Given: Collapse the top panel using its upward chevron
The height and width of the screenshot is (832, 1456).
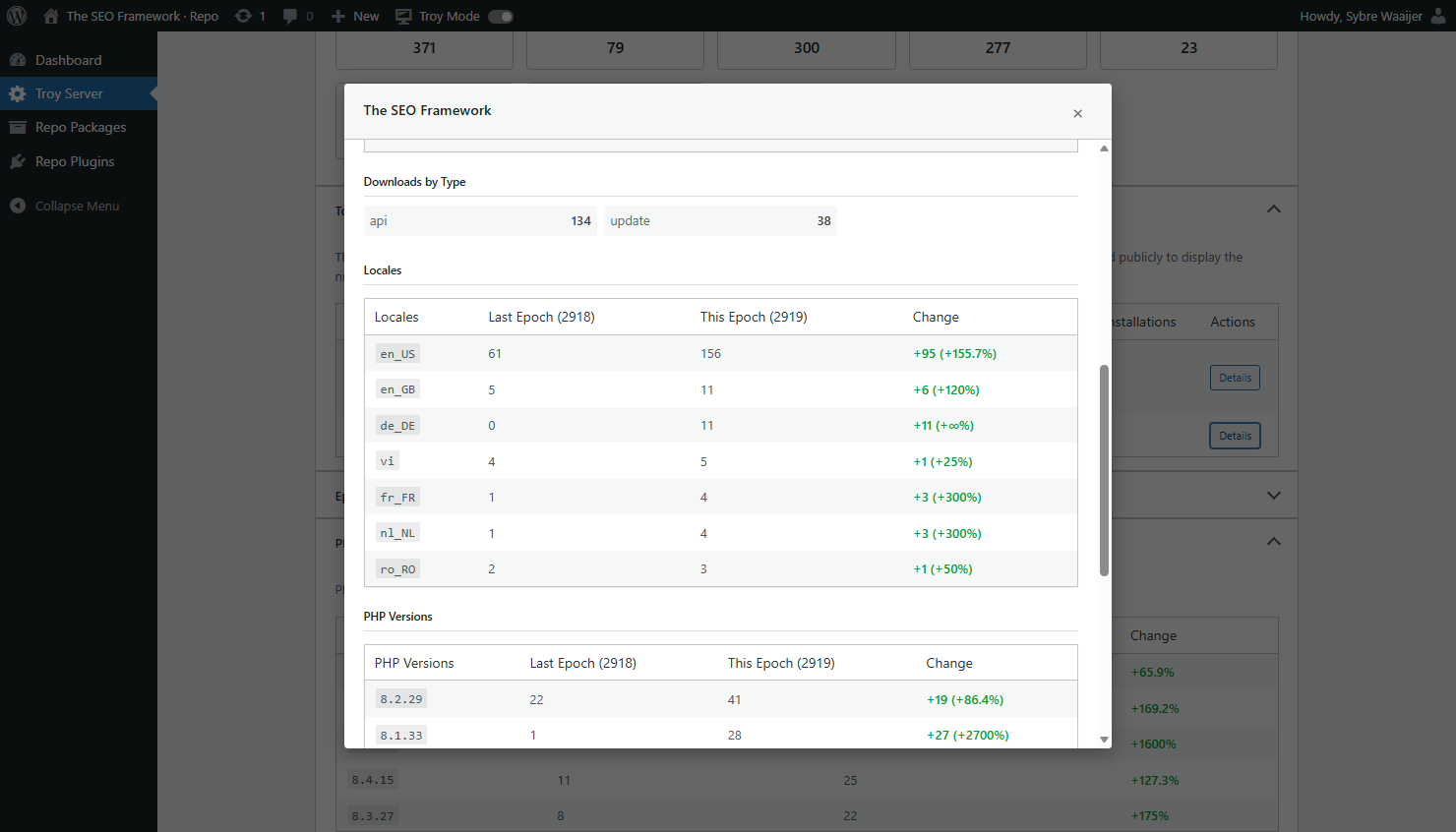Looking at the screenshot, I should tap(1273, 208).
